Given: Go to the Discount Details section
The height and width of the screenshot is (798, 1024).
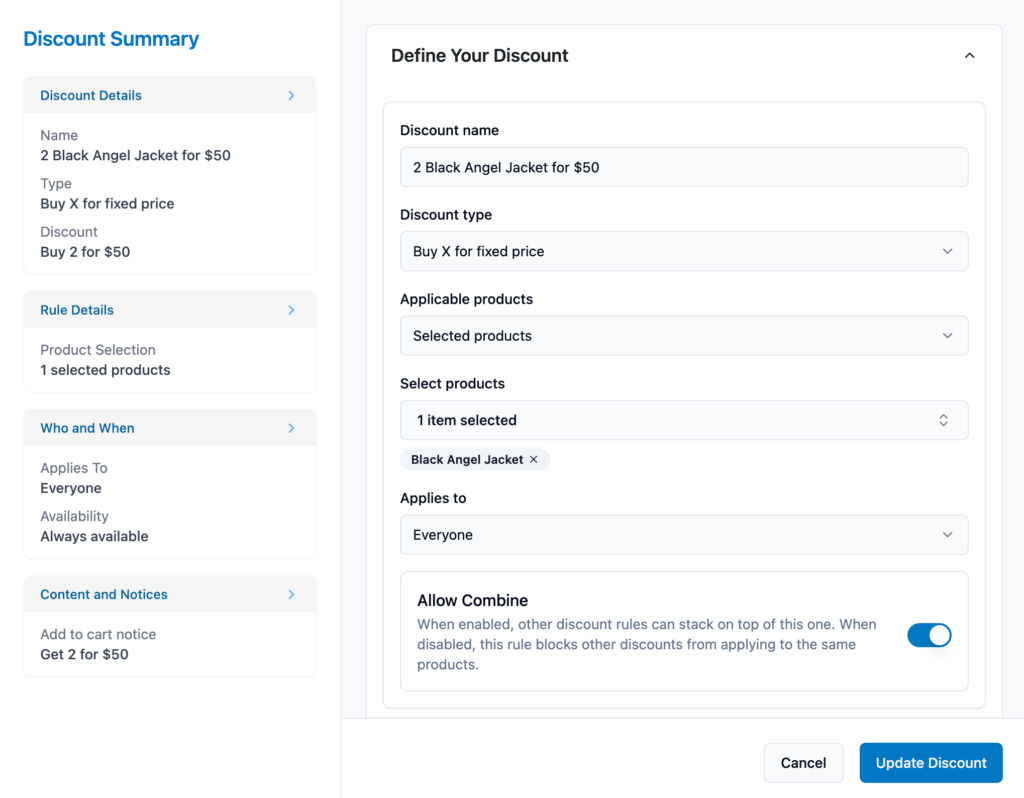Looking at the screenshot, I should click(x=170, y=95).
